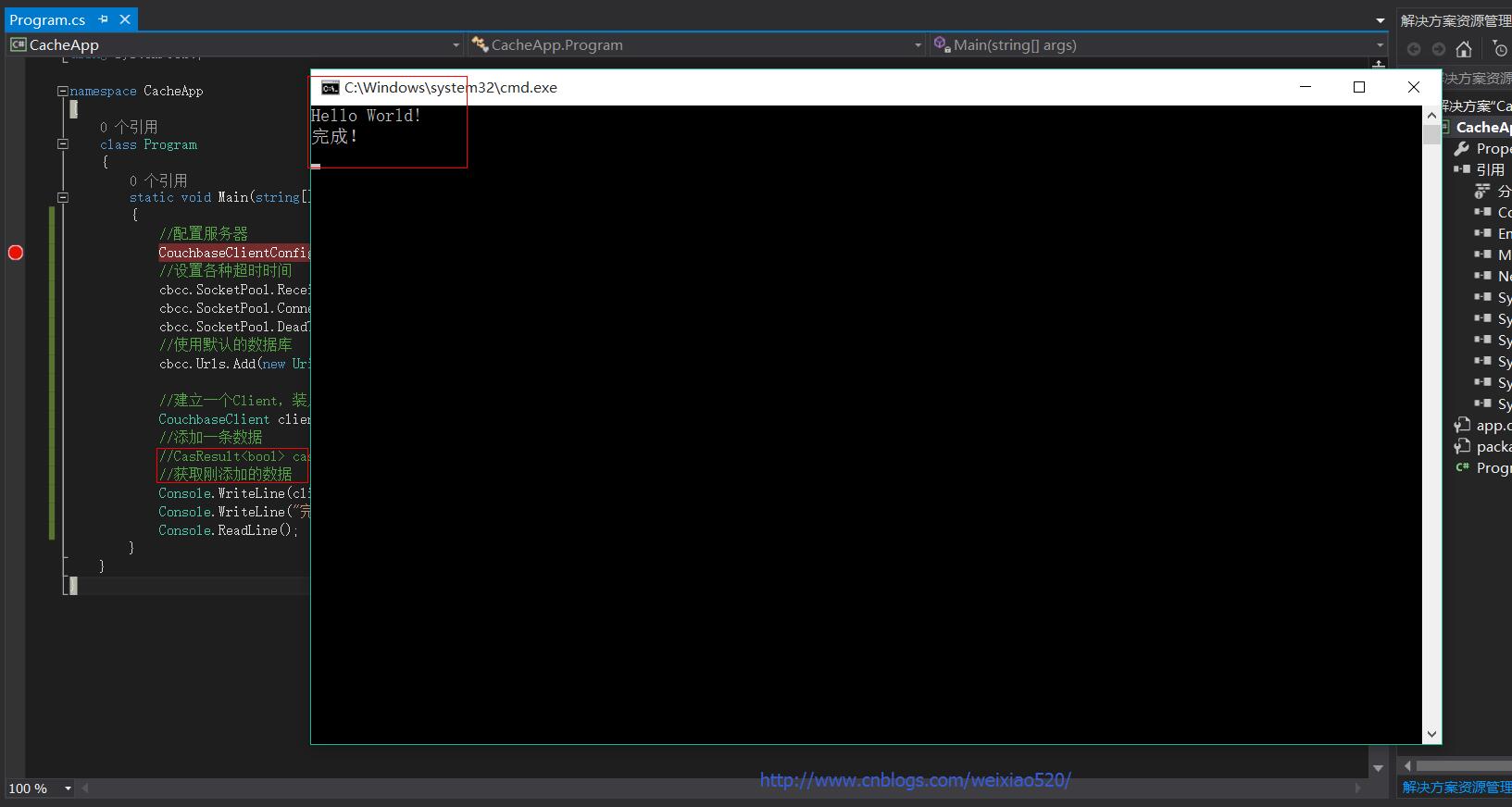
Task: Click the 'Hello World!' console output
Action: pos(366,116)
